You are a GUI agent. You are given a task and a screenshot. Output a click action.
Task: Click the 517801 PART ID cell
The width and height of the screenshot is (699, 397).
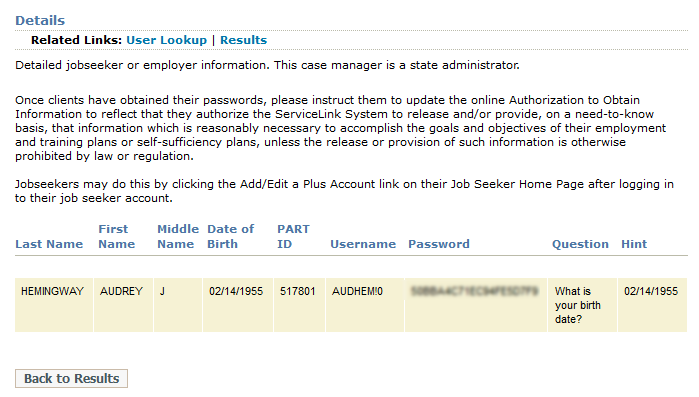[x=299, y=305]
